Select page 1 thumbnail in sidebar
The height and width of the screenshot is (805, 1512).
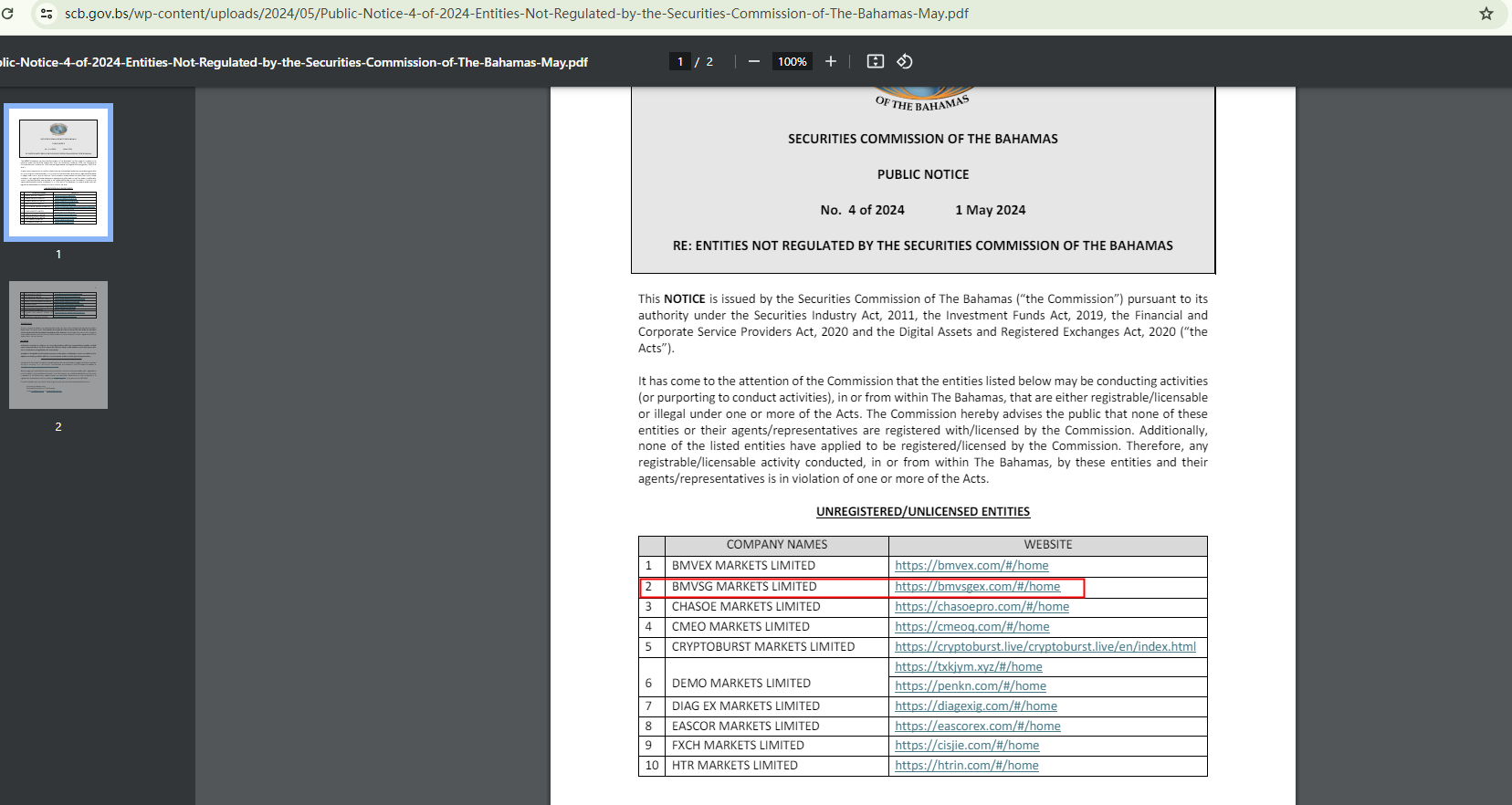point(58,172)
